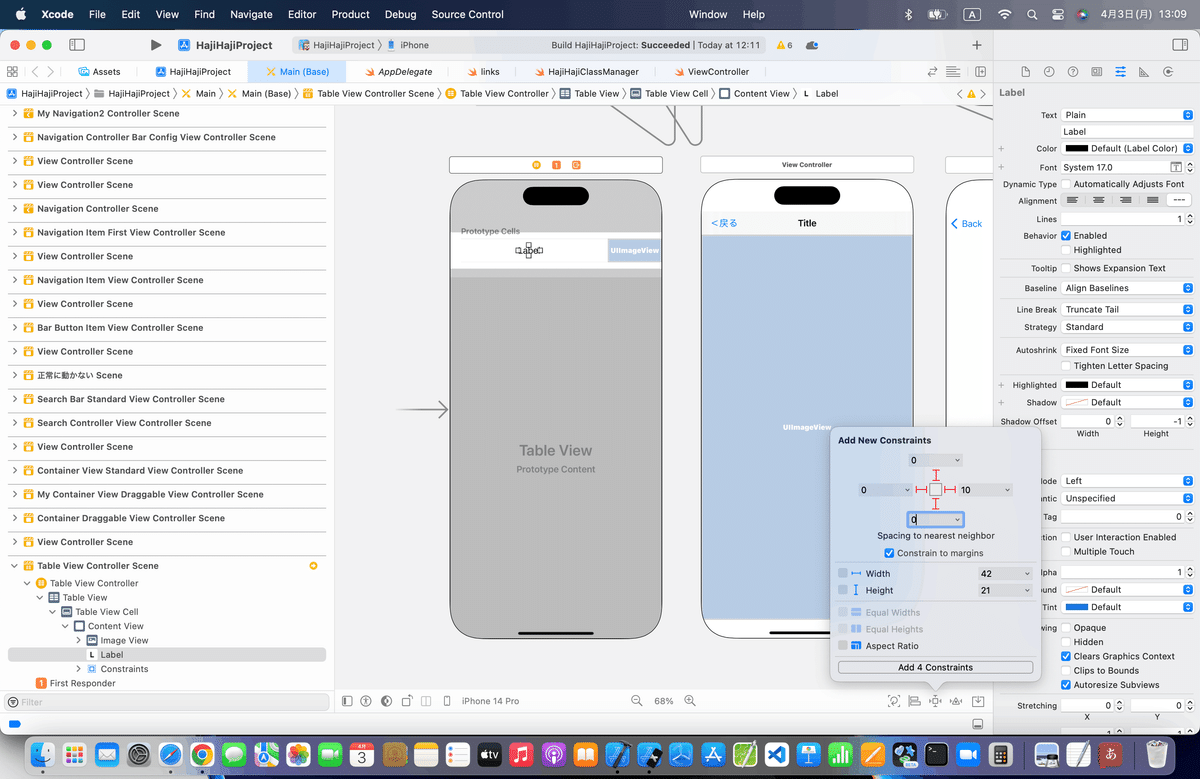Screen dimensions: 1200x779
Task: Expand the Image View outline row
Action: tap(79, 640)
